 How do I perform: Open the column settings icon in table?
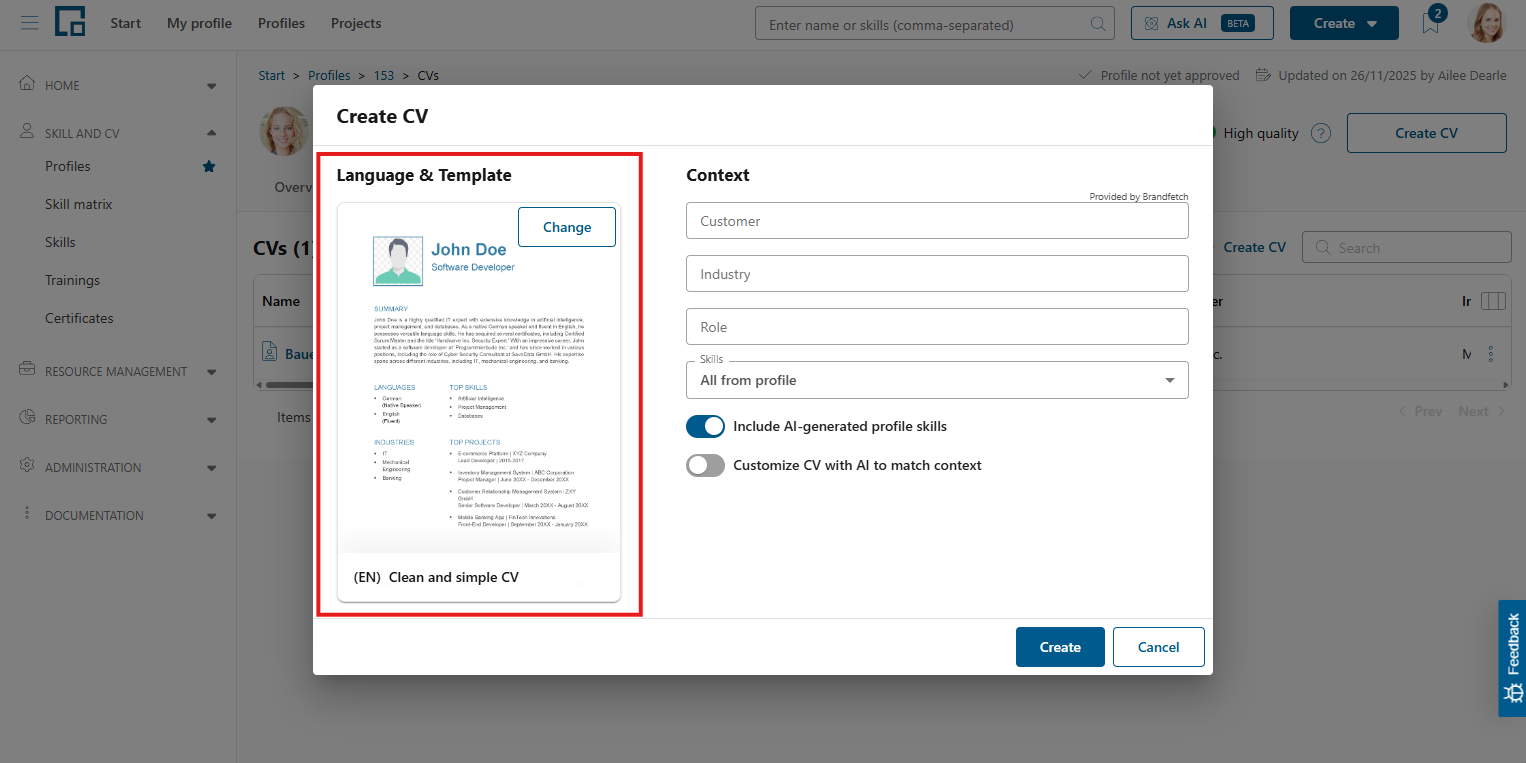coord(1493,301)
